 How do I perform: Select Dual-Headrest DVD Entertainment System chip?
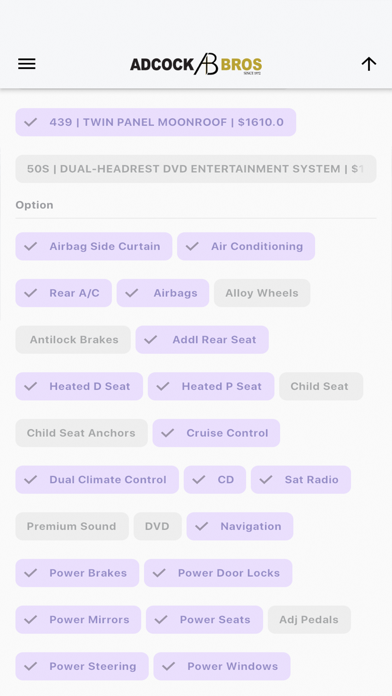196,169
